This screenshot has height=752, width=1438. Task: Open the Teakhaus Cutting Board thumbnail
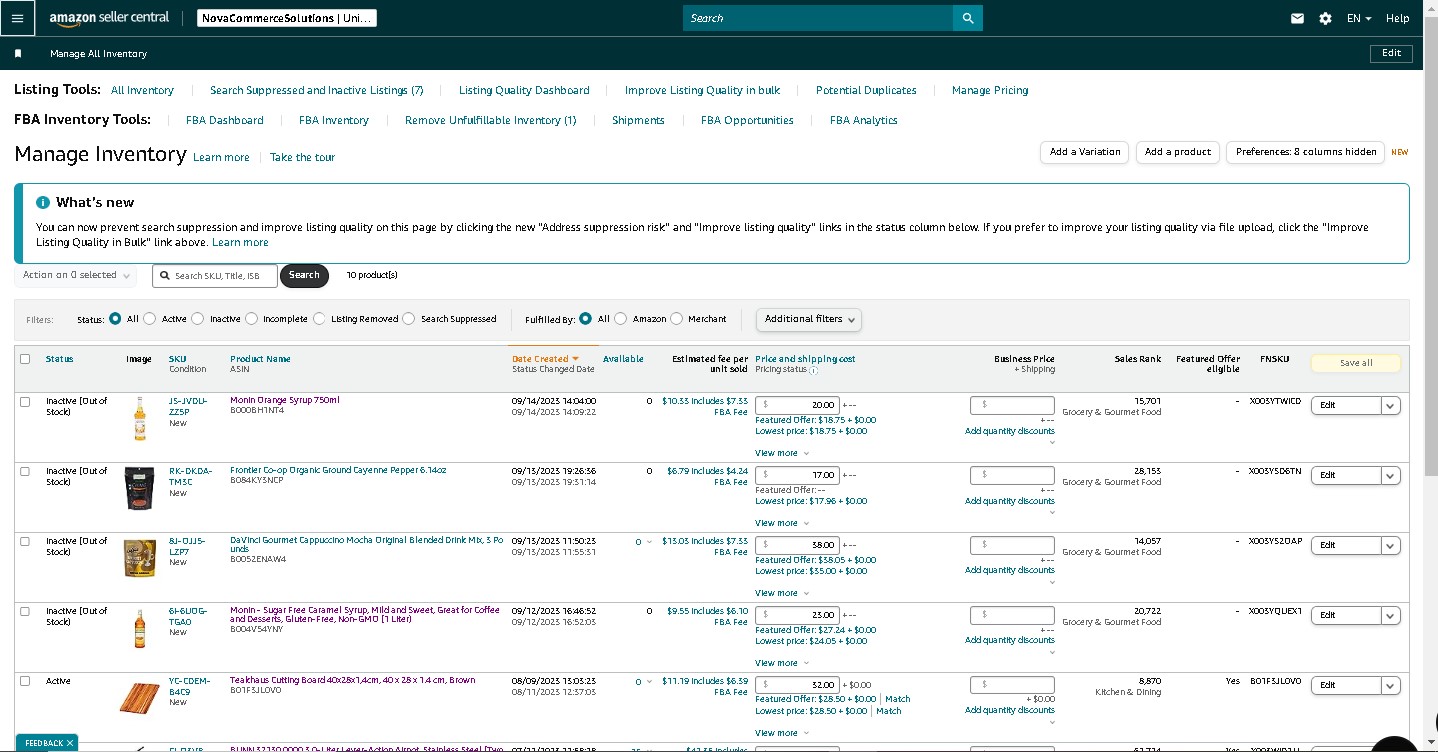pyautogui.click(x=139, y=698)
